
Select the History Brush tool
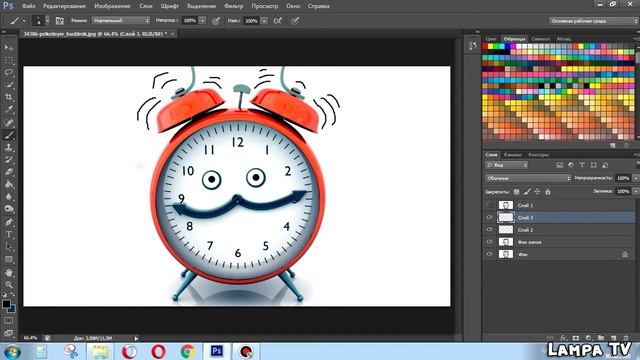coord(9,160)
